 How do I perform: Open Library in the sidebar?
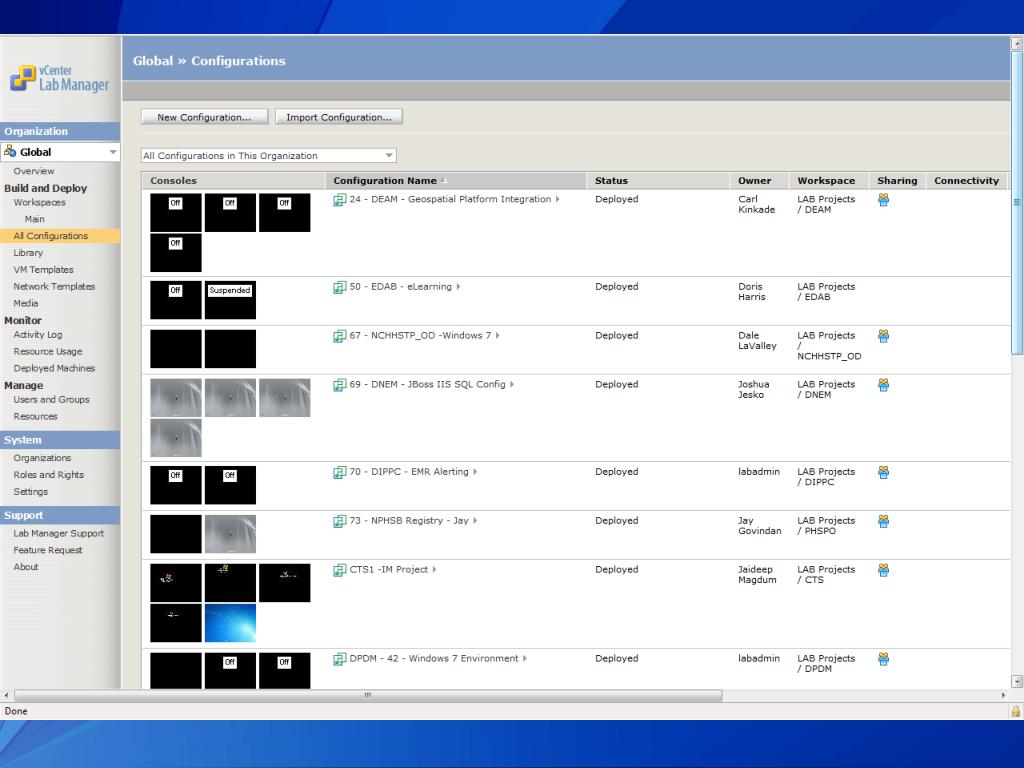28,253
